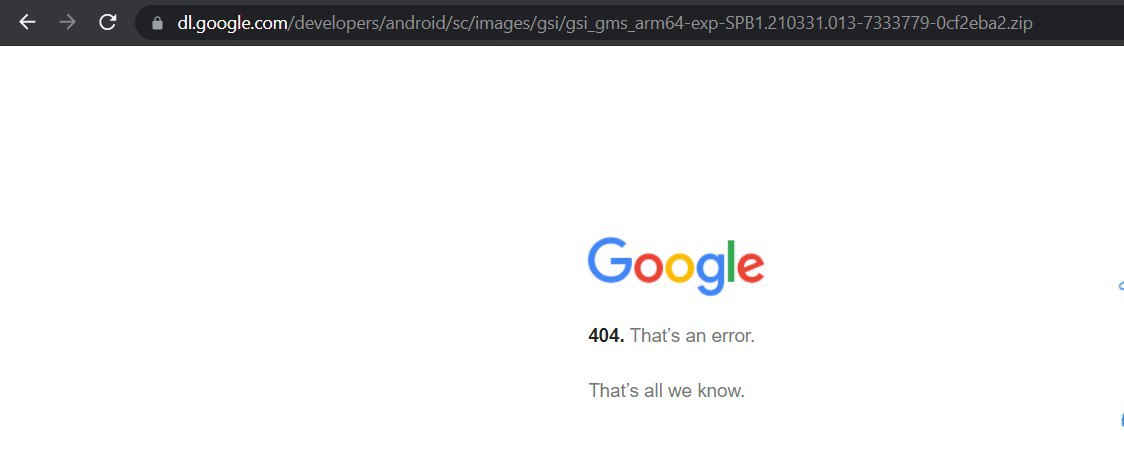The image size is (1124, 455).
Task: Click the red 'o' in Google logo
Action: (x=649, y=268)
